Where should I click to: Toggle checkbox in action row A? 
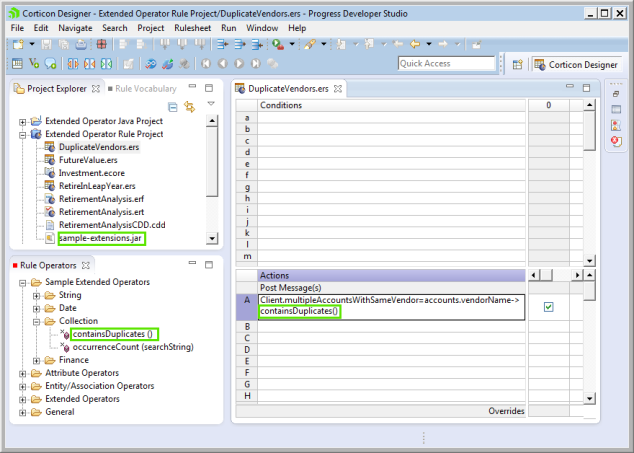[x=548, y=307]
